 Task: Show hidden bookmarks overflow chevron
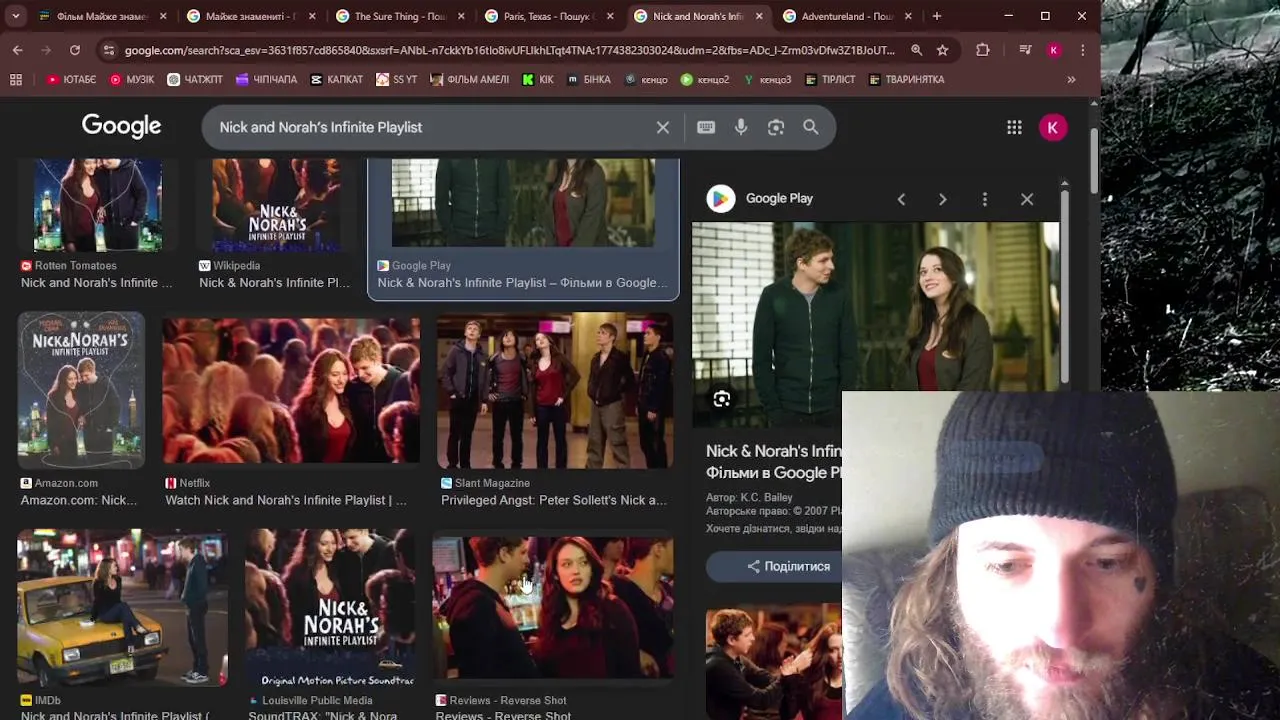pos(1071,79)
